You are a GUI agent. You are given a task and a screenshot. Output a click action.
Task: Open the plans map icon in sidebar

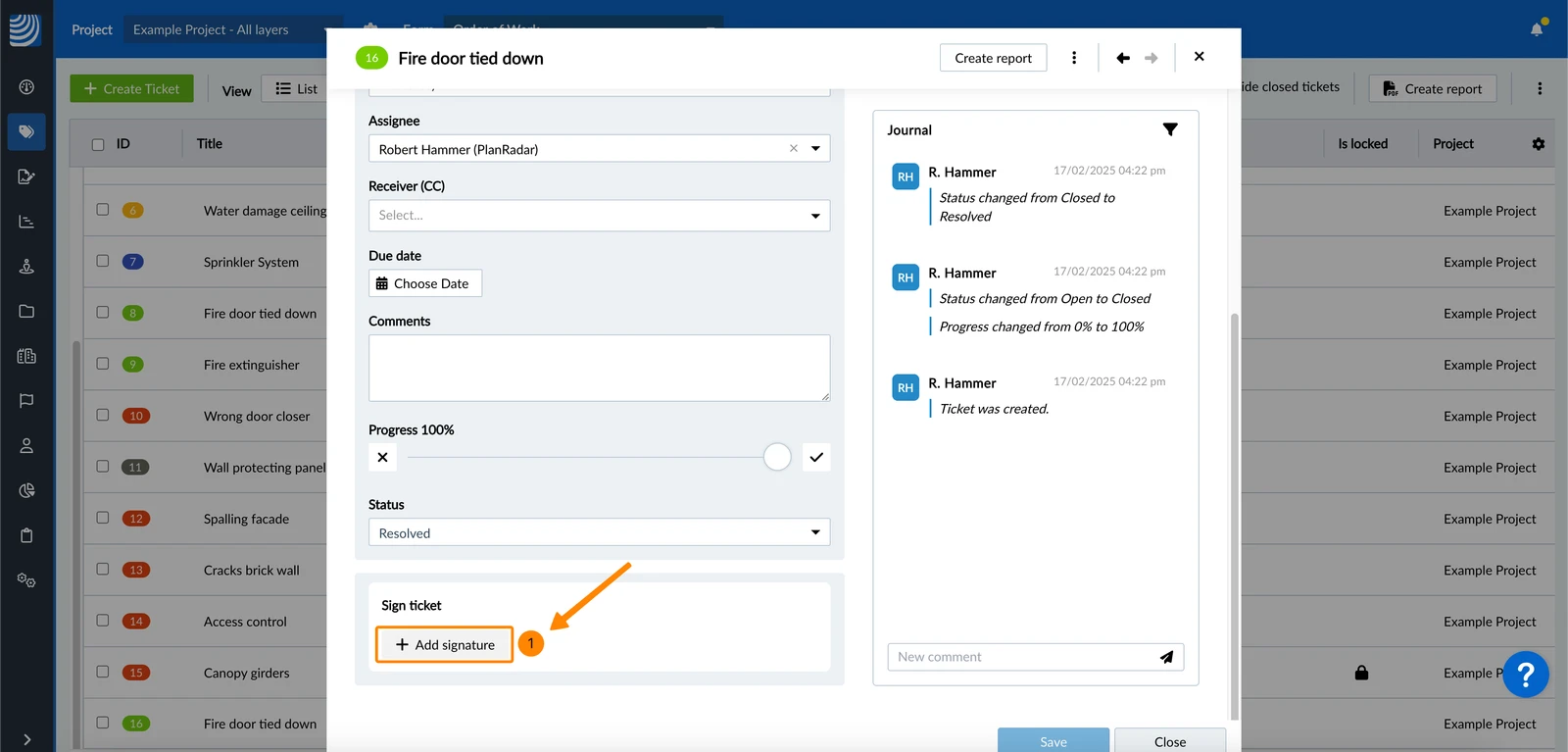tap(26, 356)
